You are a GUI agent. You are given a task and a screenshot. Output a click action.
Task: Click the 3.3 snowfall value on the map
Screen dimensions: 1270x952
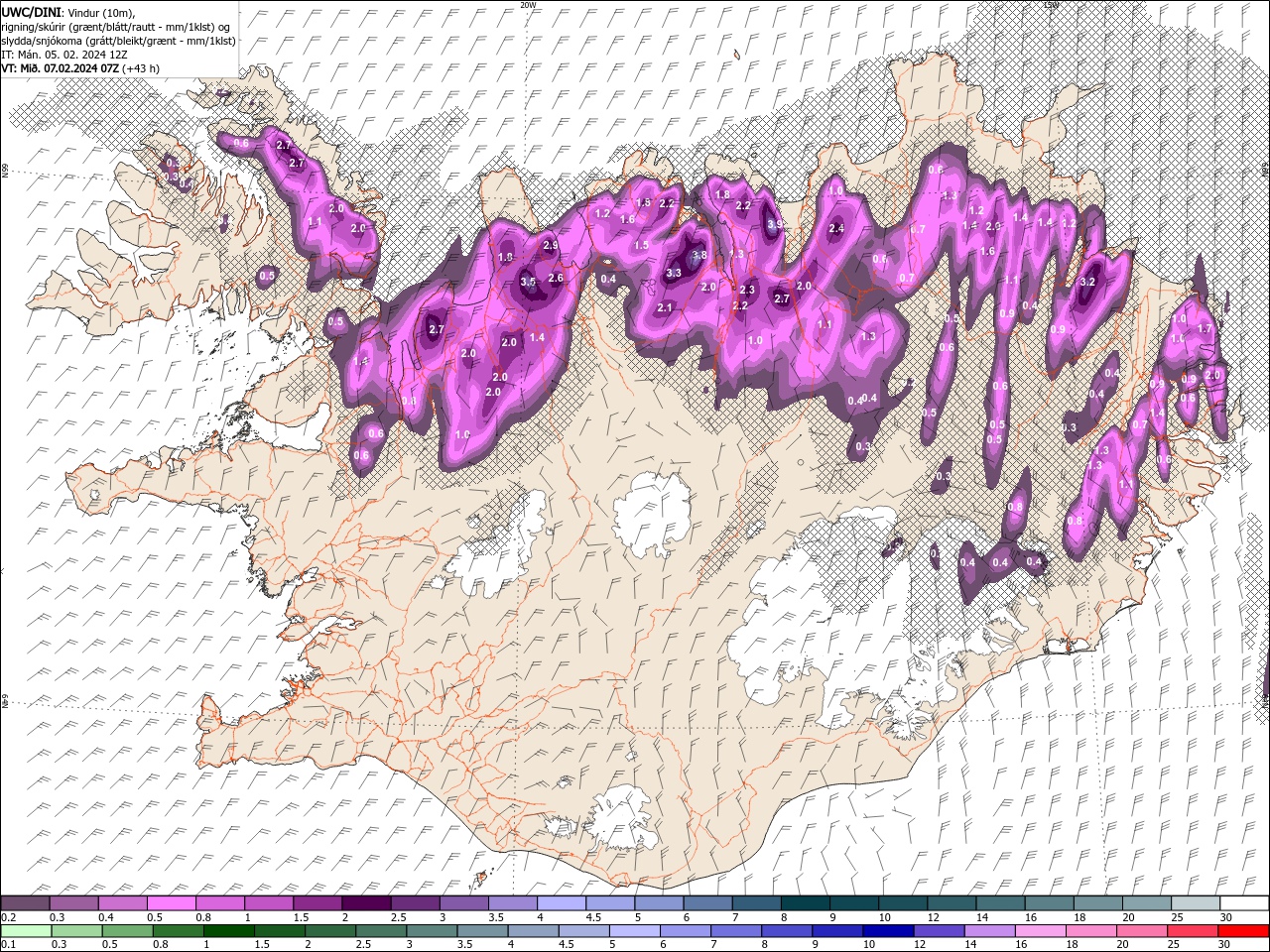point(674,273)
